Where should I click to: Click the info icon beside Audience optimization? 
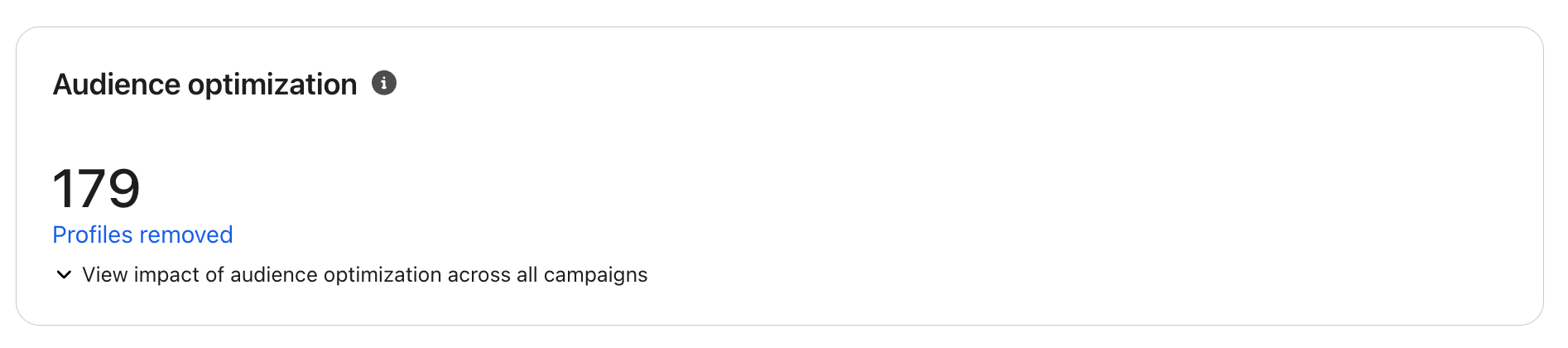point(383,83)
